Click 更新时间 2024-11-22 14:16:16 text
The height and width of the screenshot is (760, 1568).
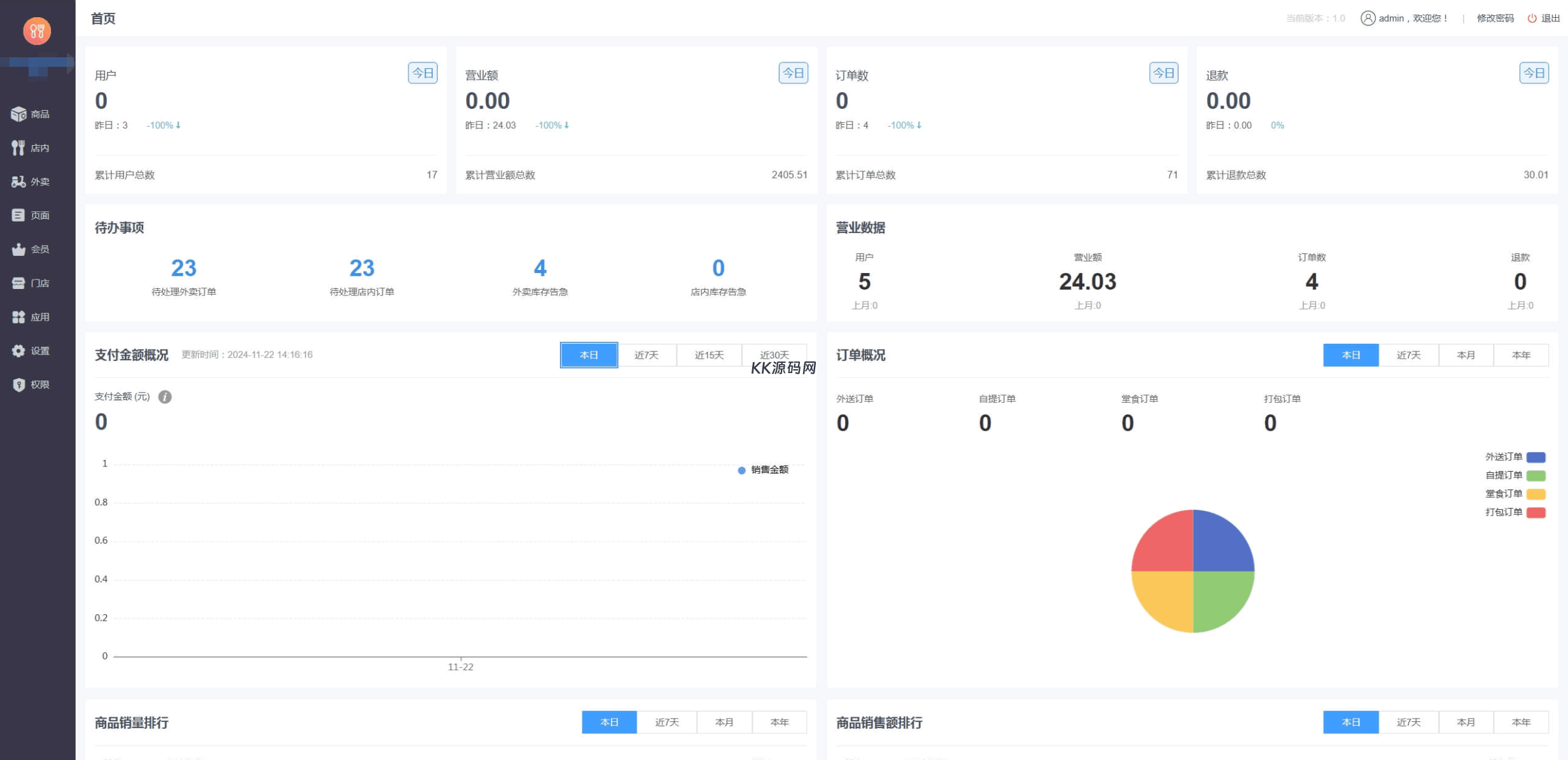[x=247, y=355]
